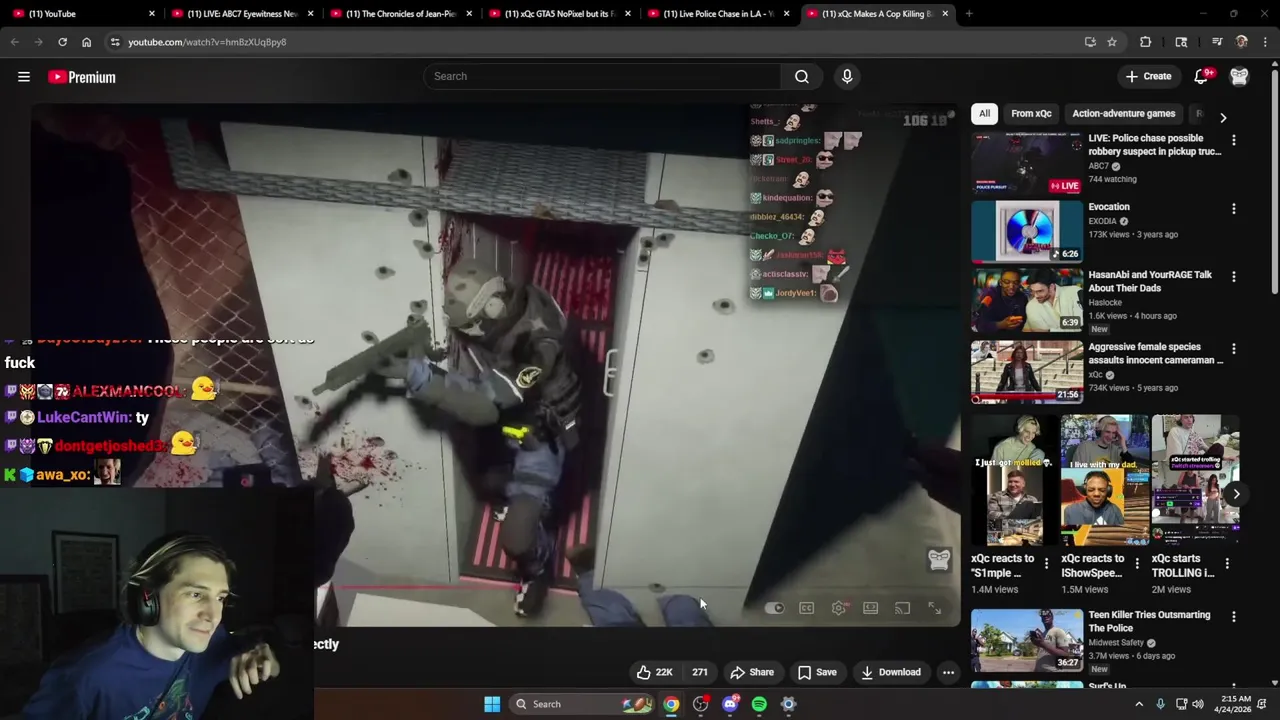Screen dimensions: 1280x720
Task: Open Aggressive female species video thumbnail
Action: coord(1027,371)
